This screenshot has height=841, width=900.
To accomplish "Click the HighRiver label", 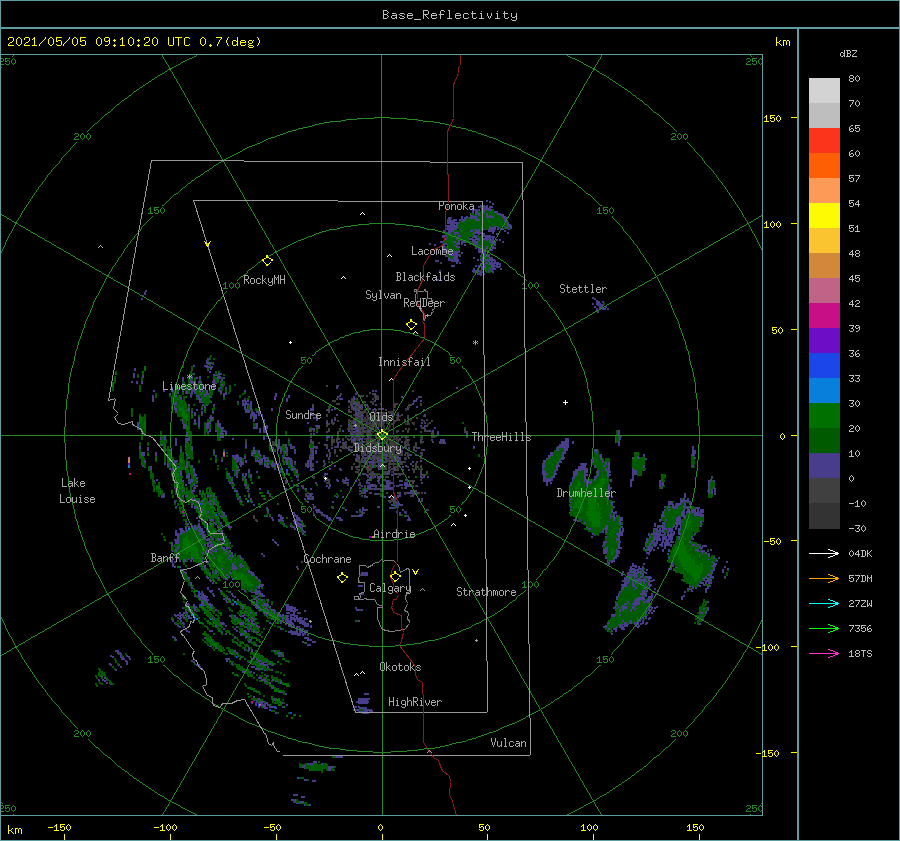I will 415,702.
